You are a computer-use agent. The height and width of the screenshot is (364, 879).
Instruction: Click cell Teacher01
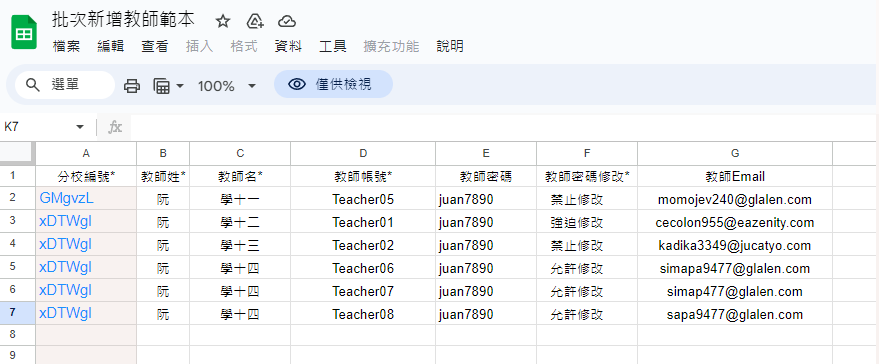point(363,223)
